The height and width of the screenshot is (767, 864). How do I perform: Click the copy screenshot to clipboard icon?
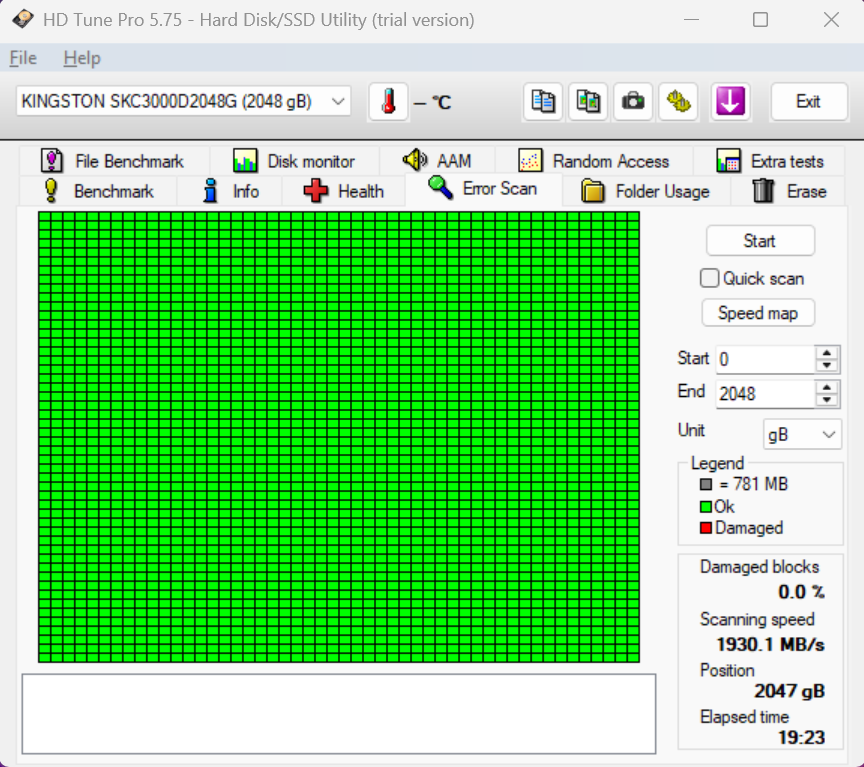point(588,101)
